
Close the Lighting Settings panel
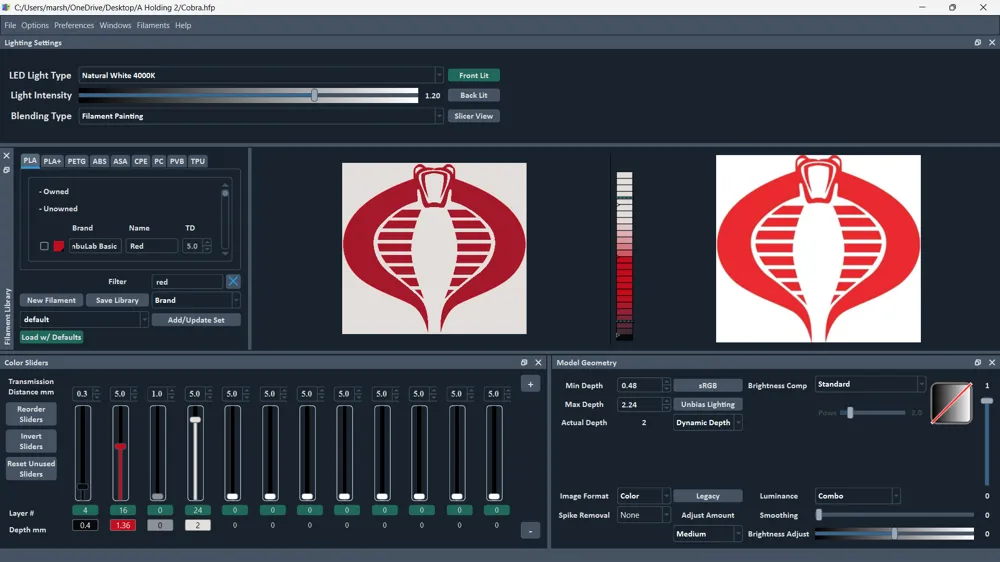(992, 43)
